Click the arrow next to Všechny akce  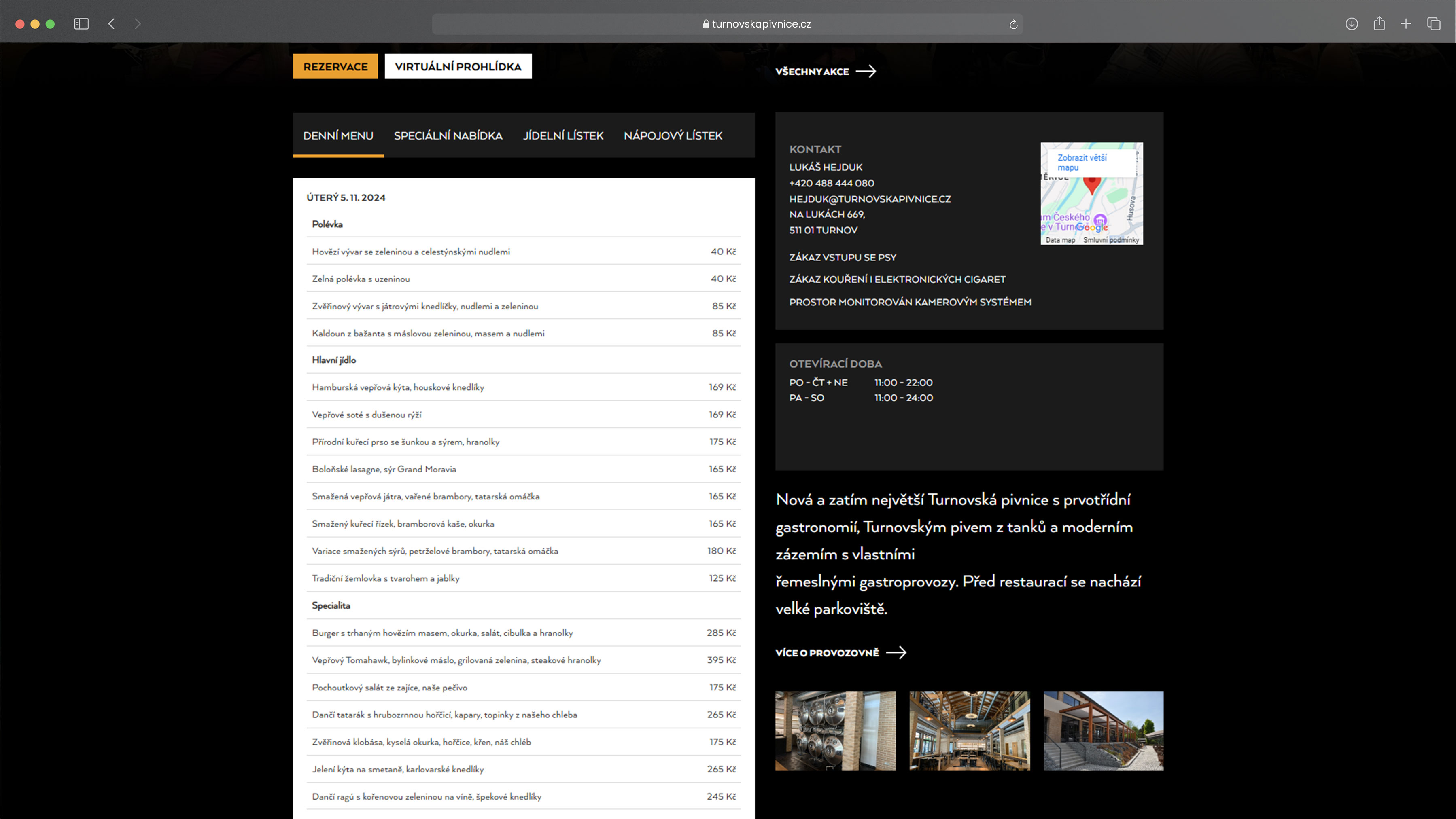click(x=866, y=71)
